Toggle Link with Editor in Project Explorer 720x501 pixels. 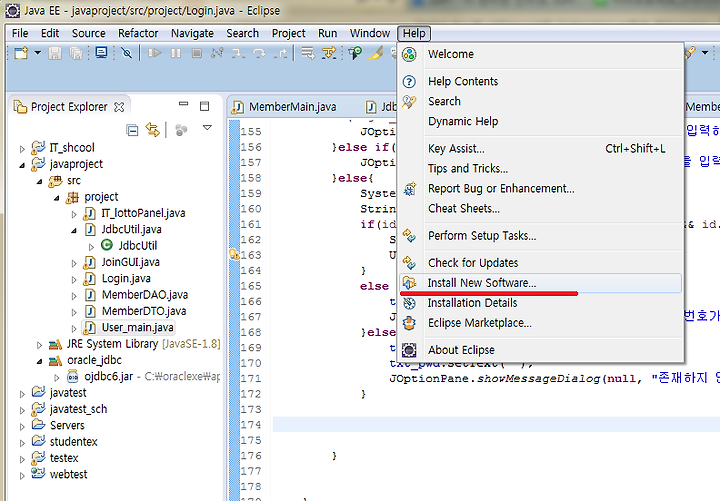point(152,130)
